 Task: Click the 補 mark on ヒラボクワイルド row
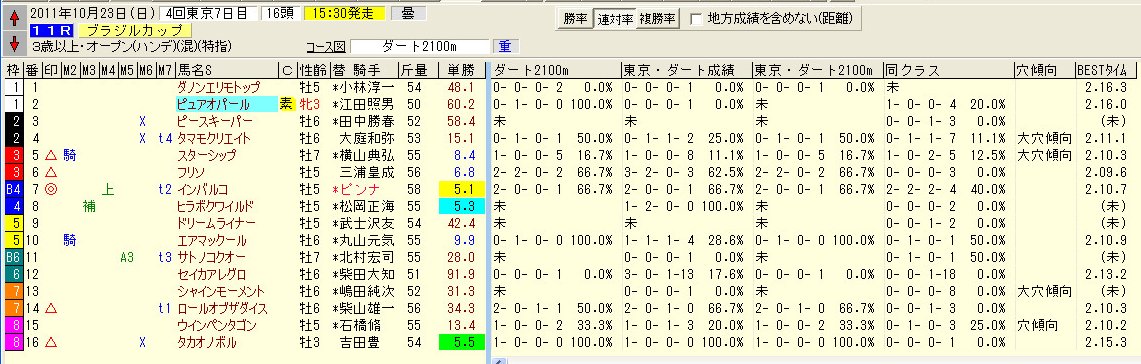click(89, 206)
